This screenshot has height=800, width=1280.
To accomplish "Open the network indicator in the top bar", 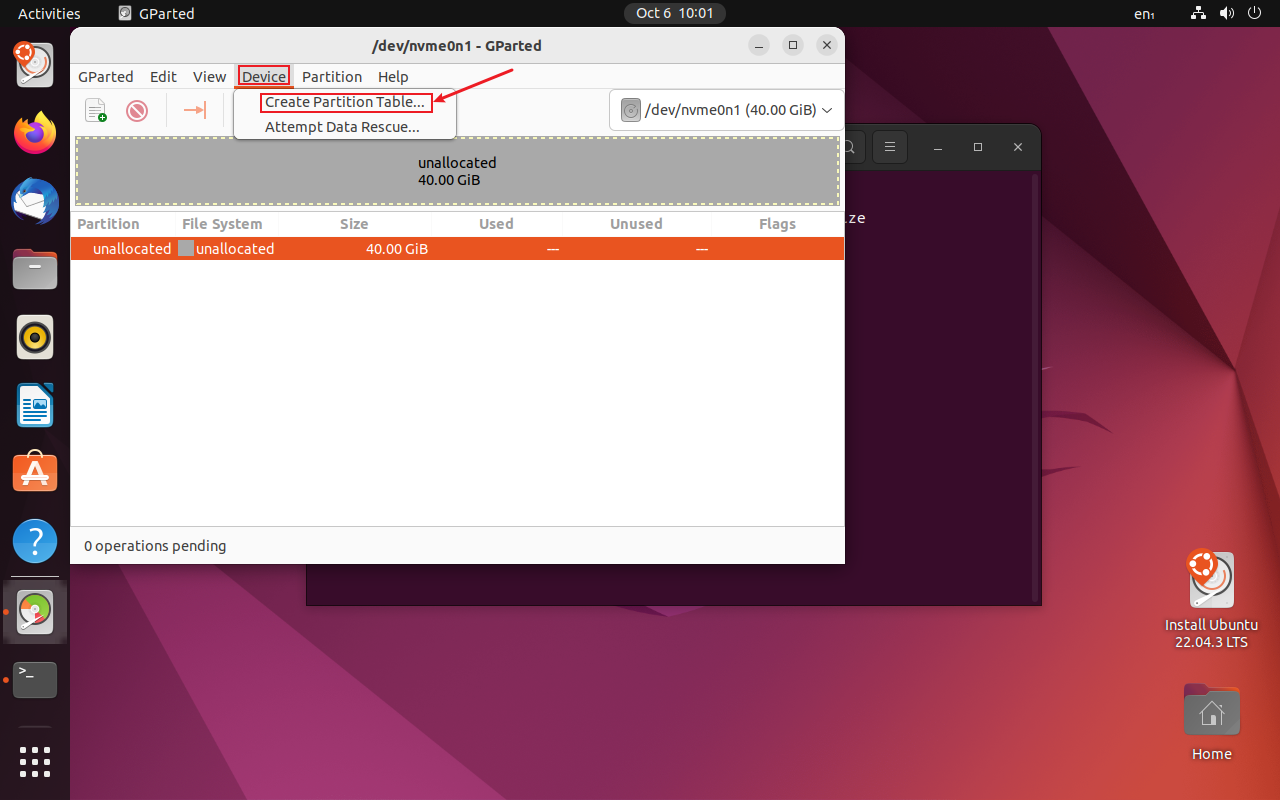I will tap(1198, 13).
